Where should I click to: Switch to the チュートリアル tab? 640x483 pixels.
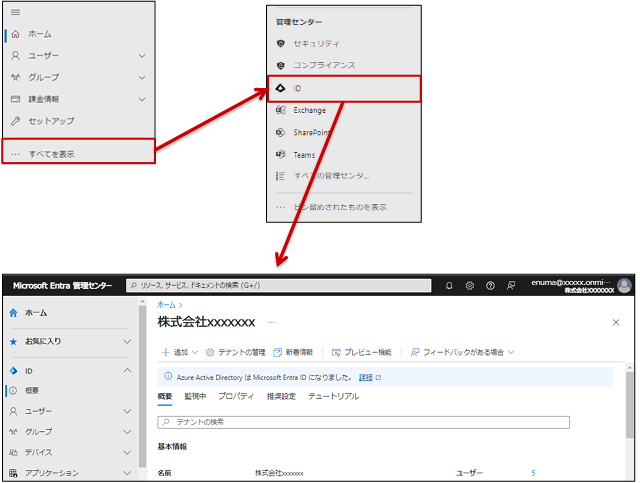click(333, 396)
